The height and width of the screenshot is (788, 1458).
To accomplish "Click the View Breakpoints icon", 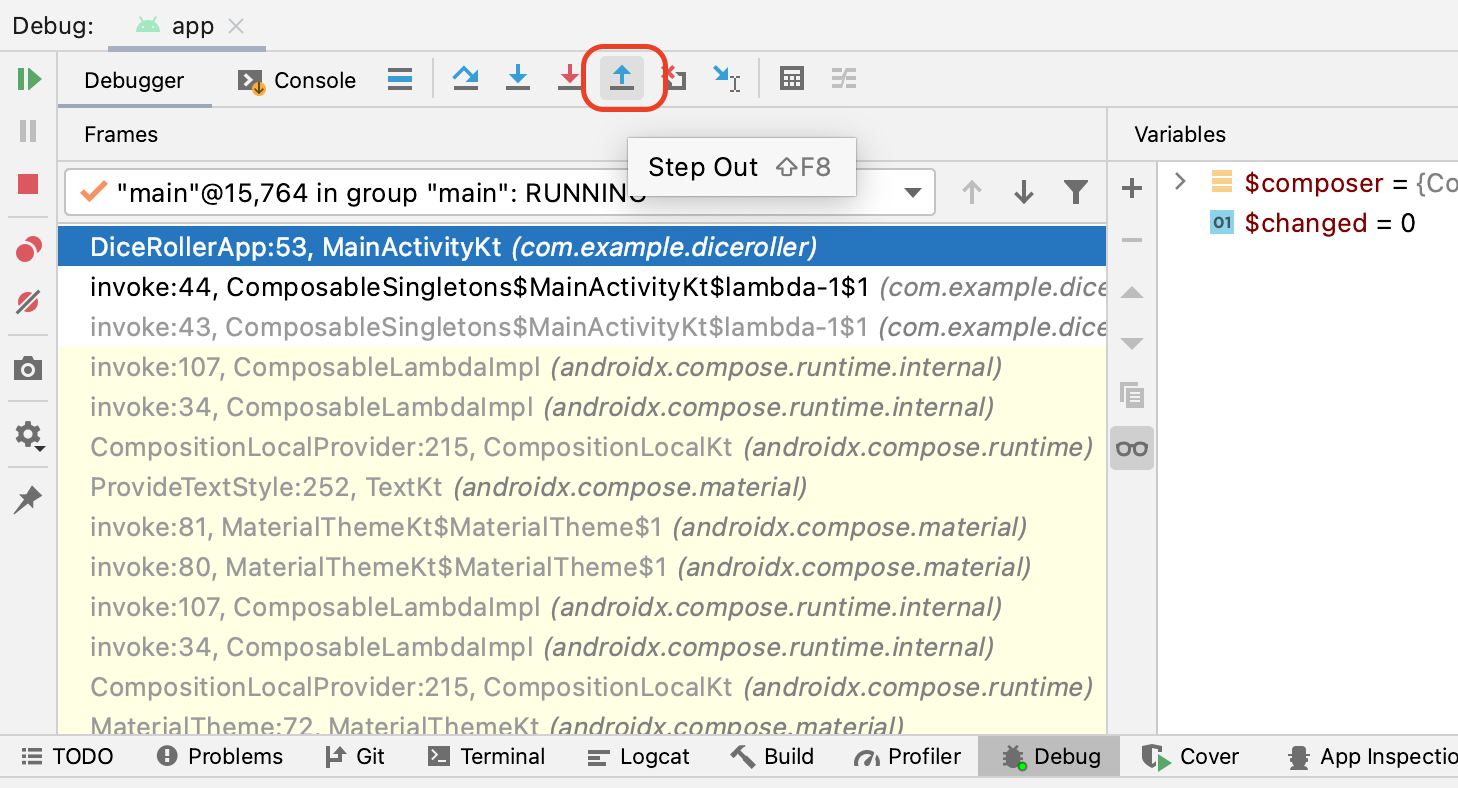I will pyautogui.click(x=28, y=250).
